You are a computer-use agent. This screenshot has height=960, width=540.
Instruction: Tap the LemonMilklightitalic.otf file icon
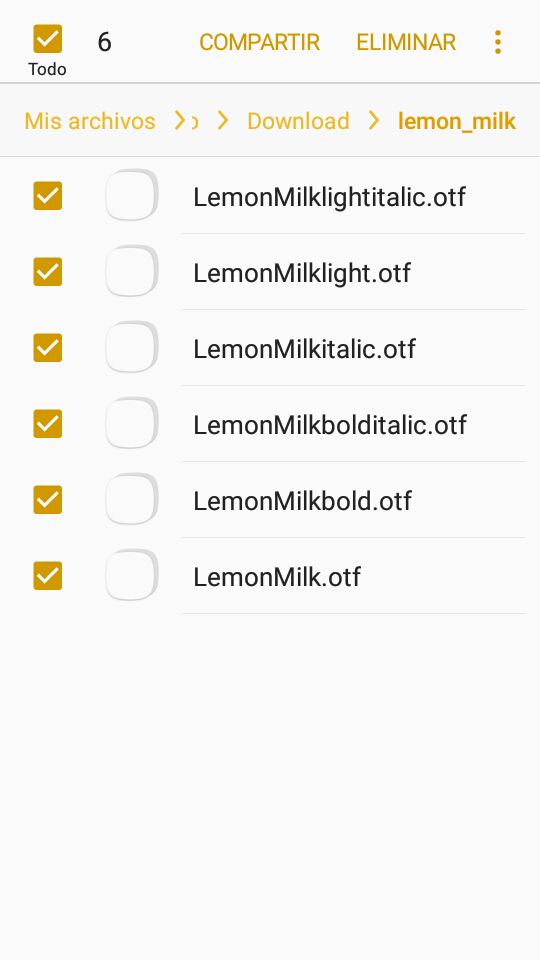pos(132,195)
